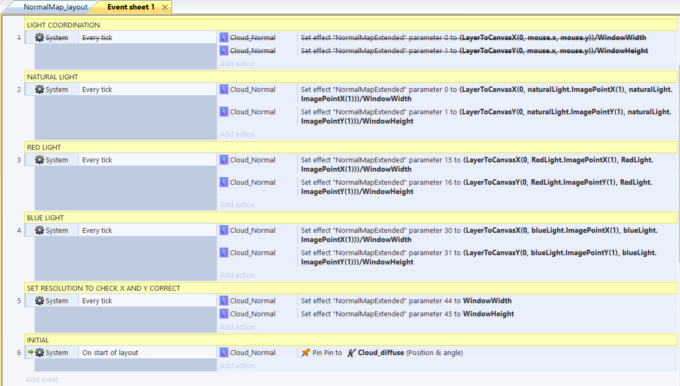Viewport: 680px width, 386px height.
Task: Click Add action under NATURAL LIGHT event
Action: 237,134
